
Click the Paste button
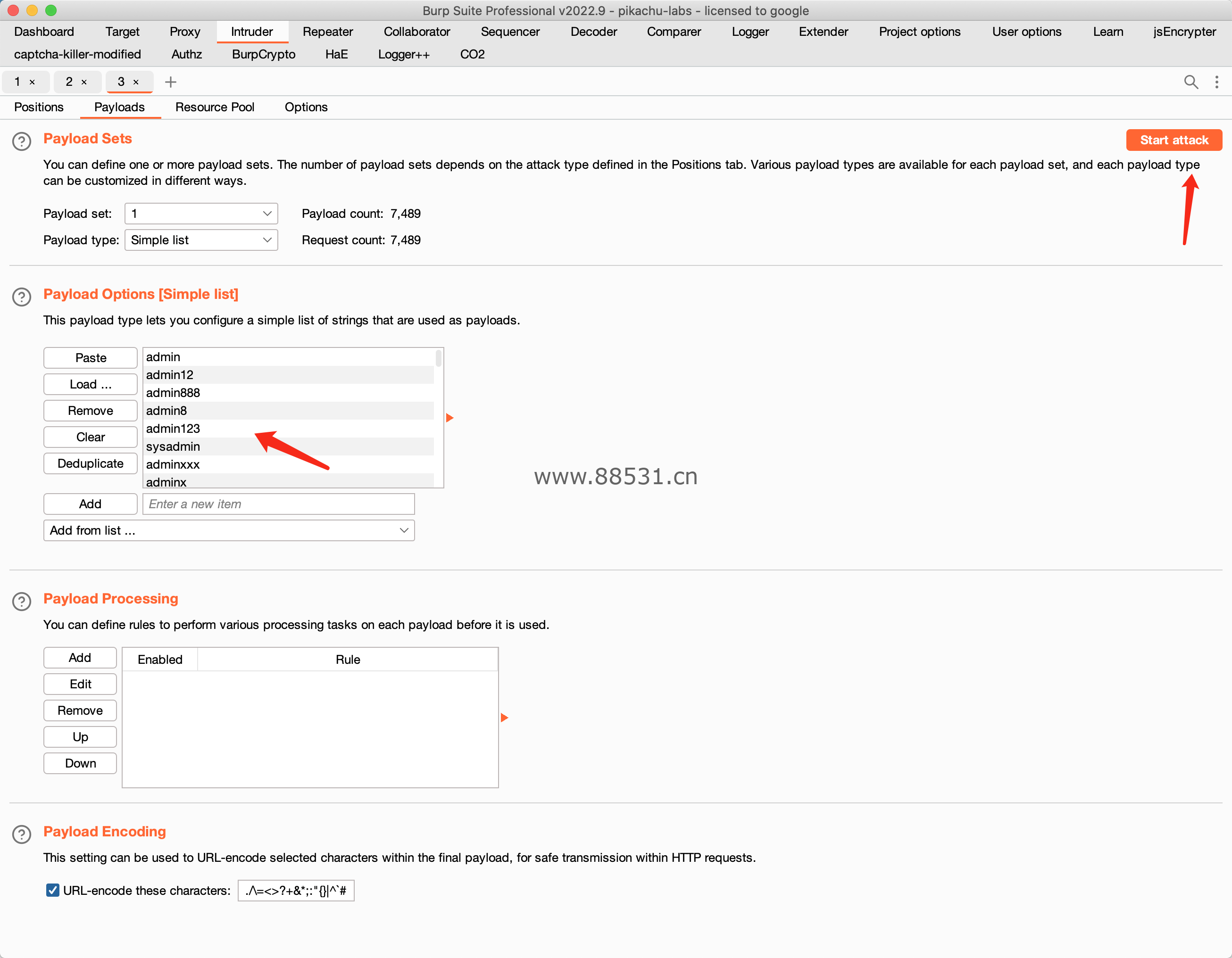pyautogui.click(x=90, y=358)
